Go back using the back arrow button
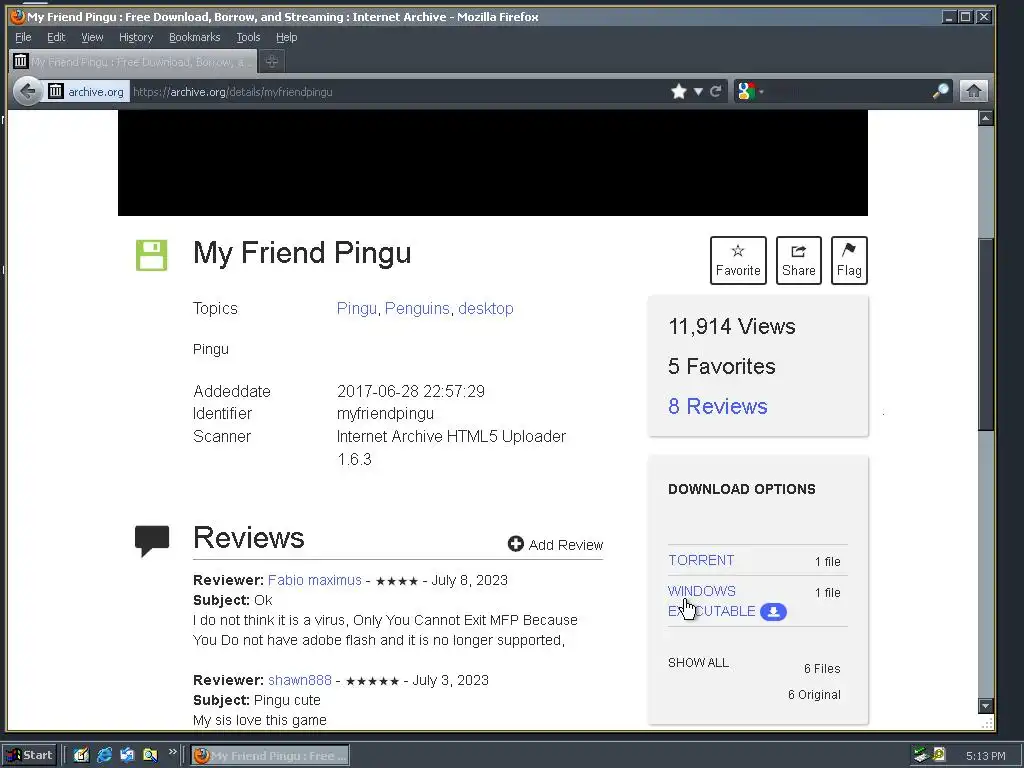The height and width of the screenshot is (768, 1024). coord(27,91)
